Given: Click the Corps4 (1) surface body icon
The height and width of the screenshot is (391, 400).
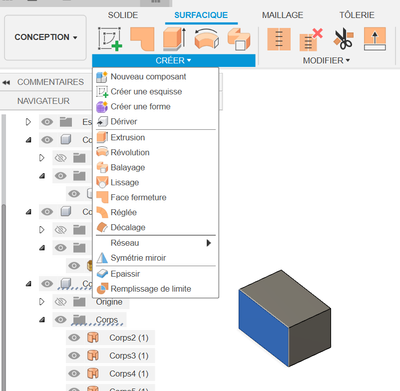Looking at the screenshot, I should click(93, 374).
